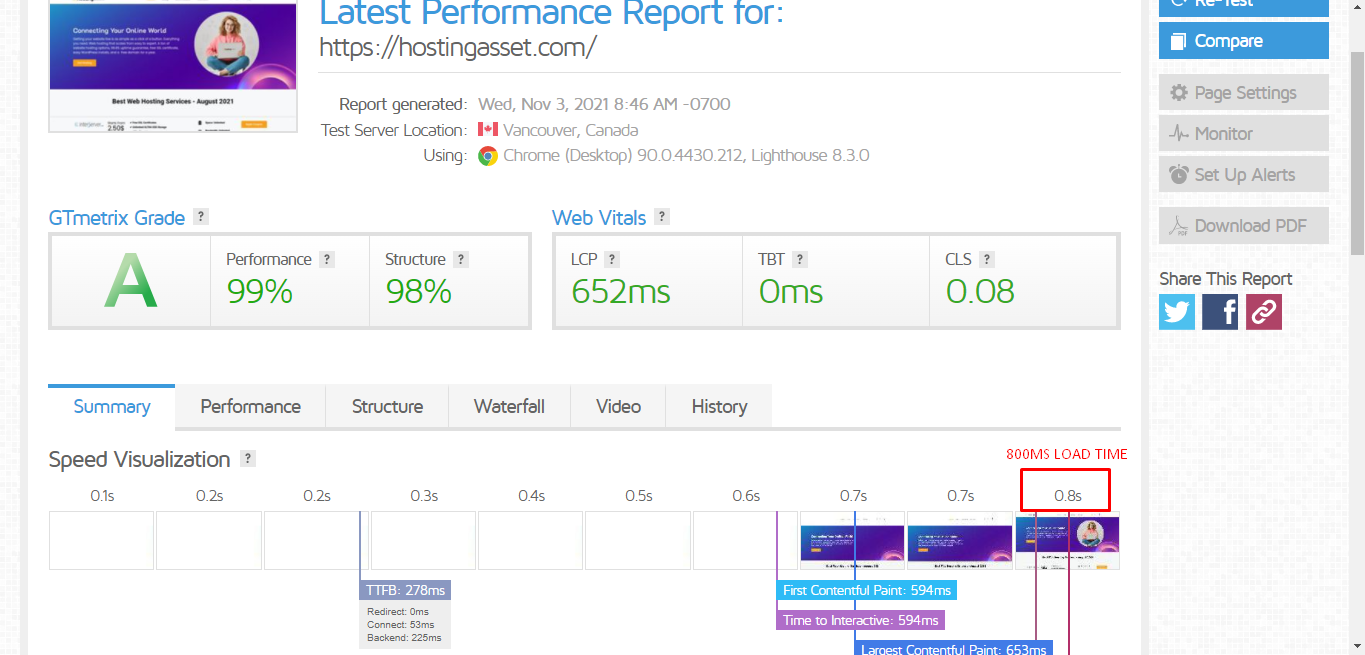Click the Chrome browser icon
The image size is (1365, 655).
coord(488,156)
